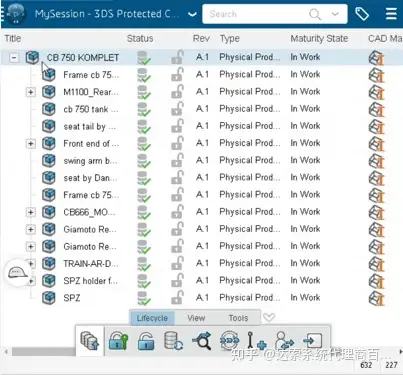Viewport: 403px width, 375px height.
Task: Click status icon in CB 750 KOMPLET row
Action: [x=144, y=58]
